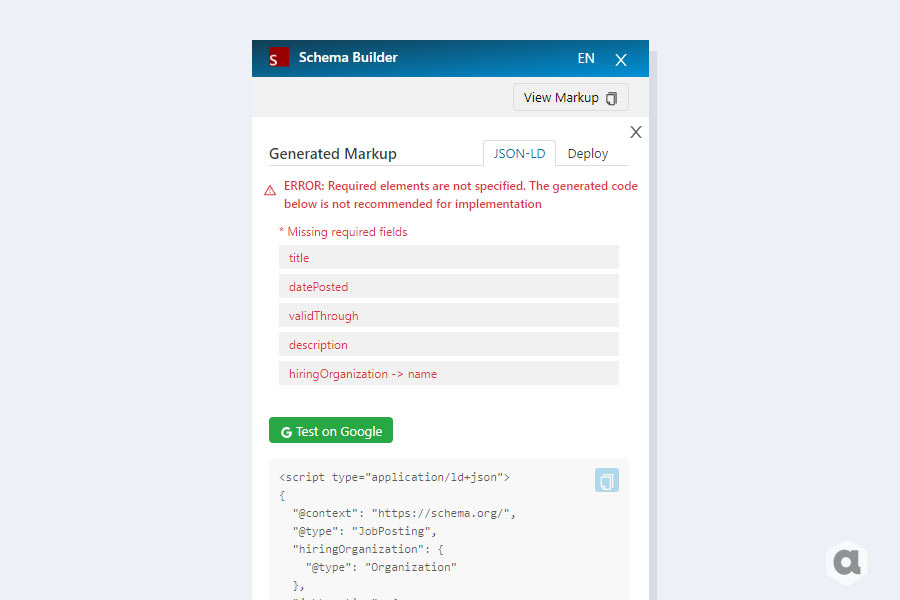Select the missing field 'datePosted'
The height and width of the screenshot is (600, 900).
tap(449, 287)
